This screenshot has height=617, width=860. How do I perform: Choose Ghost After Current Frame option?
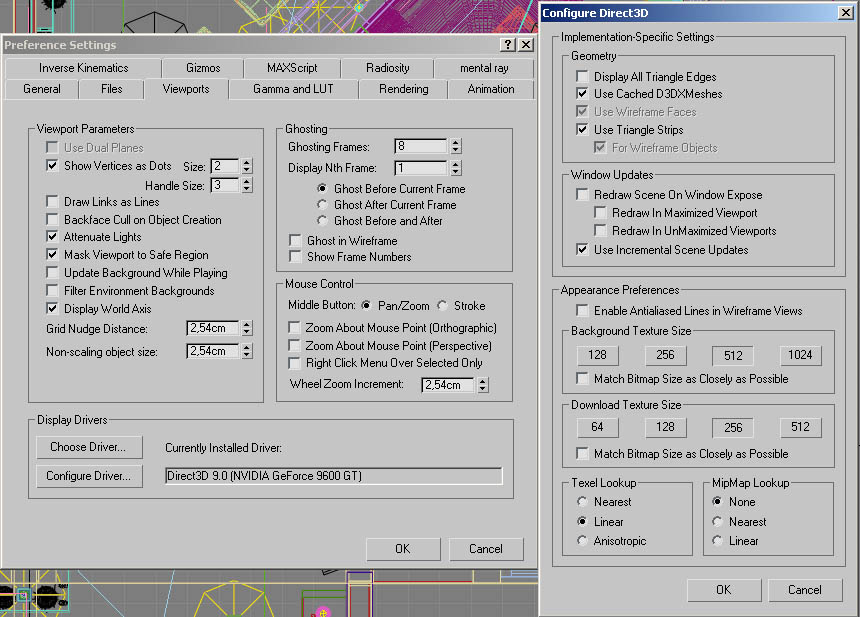(x=323, y=205)
